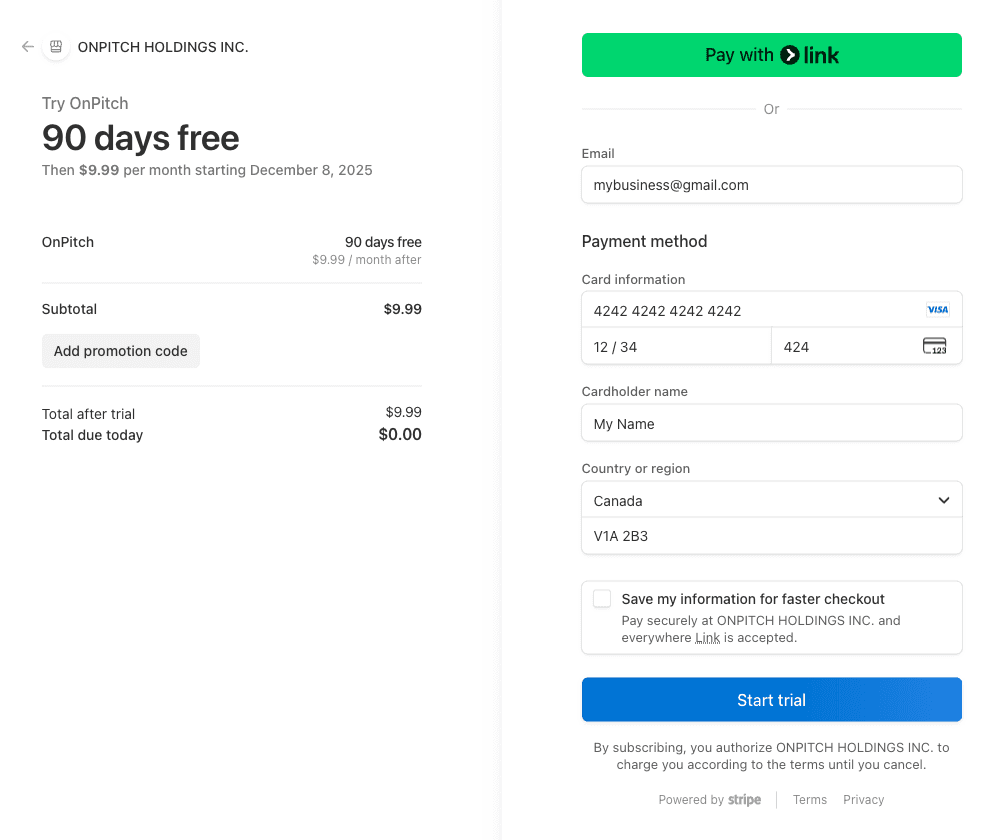Click the underlined Link word in checkout text
Viewport: 1002px width, 840px height.
(708, 638)
